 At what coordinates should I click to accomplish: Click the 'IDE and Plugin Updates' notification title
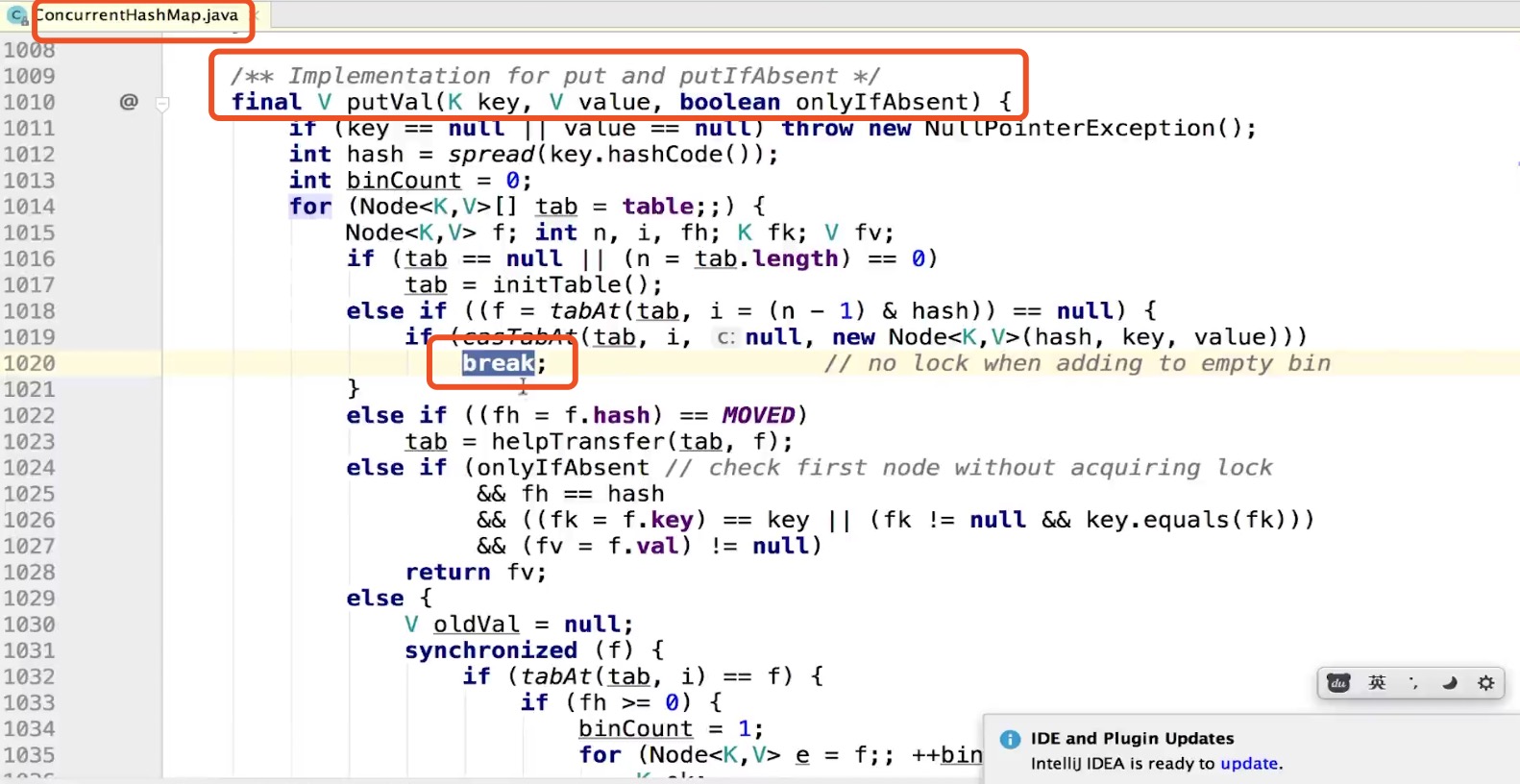pyautogui.click(x=1132, y=738)
